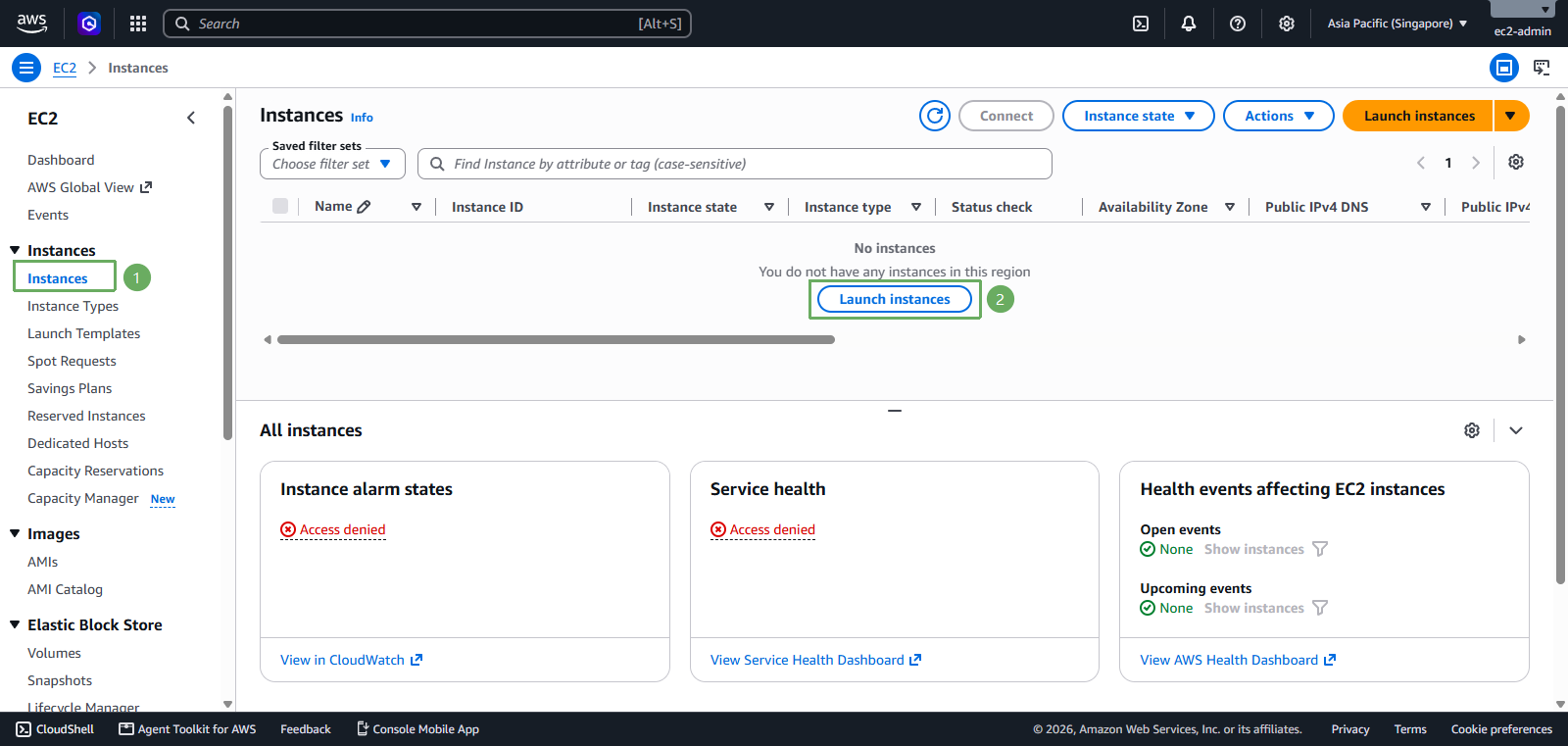This screenshot has height=746, width=1568.
Task: Collapse the Elastic Block Store section
Action: [15, 624]
